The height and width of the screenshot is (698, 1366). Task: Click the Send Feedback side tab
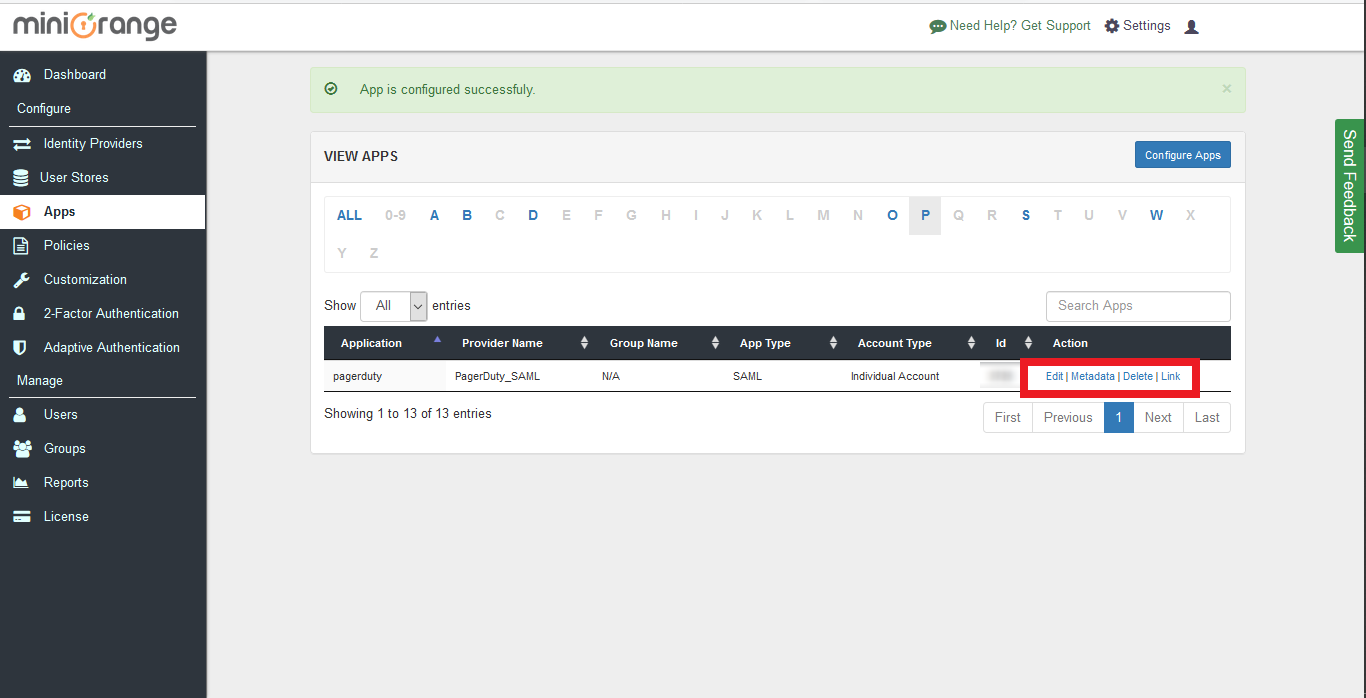coord(1350,186)
